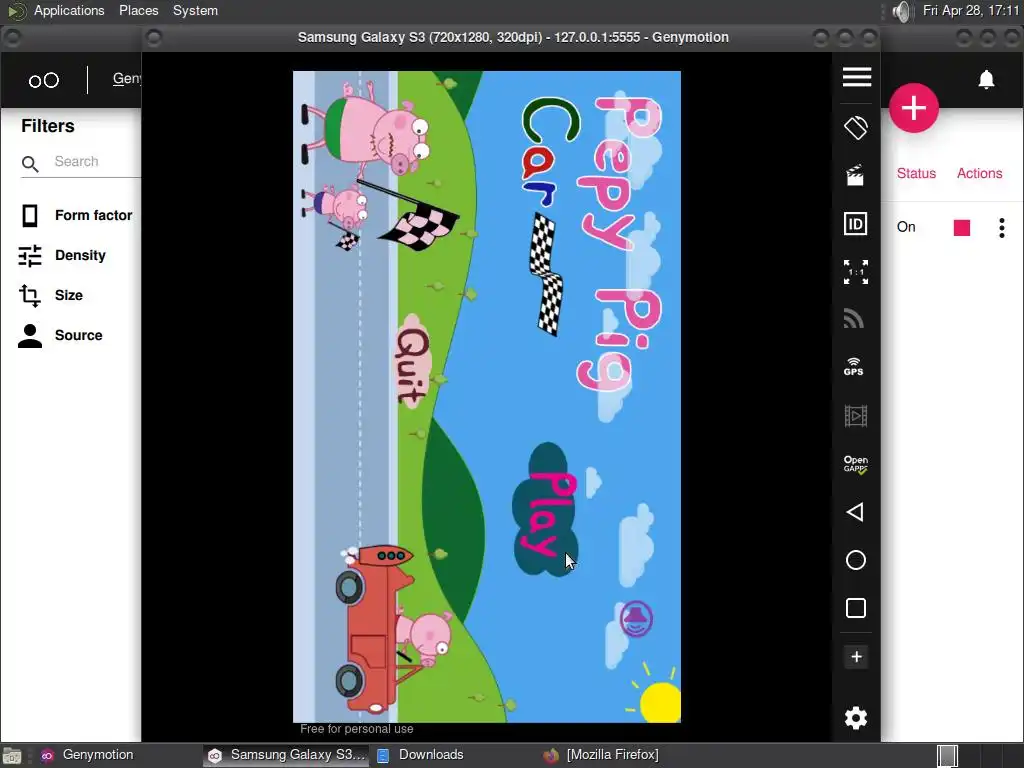The width and height of the screenshot is (1024, 768).
Task: Open the Places menu
Action: (x=138, y=10)
